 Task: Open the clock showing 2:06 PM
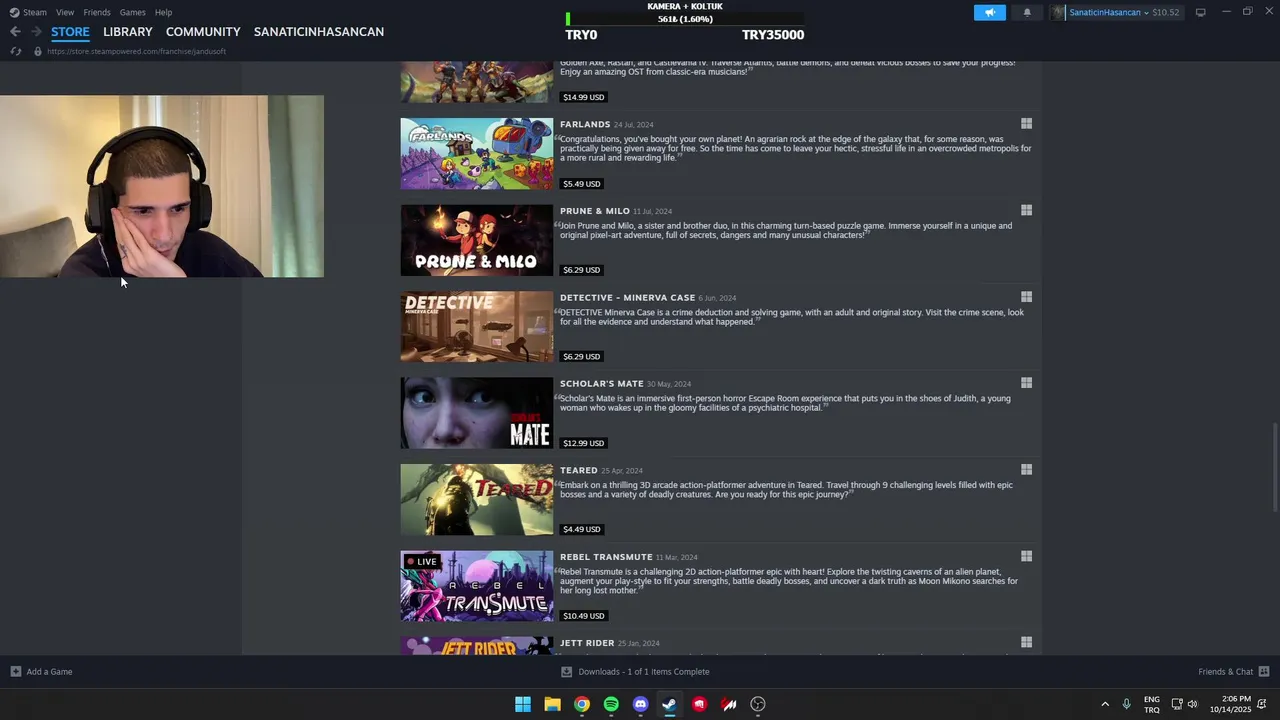click(x=1230, y=704)
